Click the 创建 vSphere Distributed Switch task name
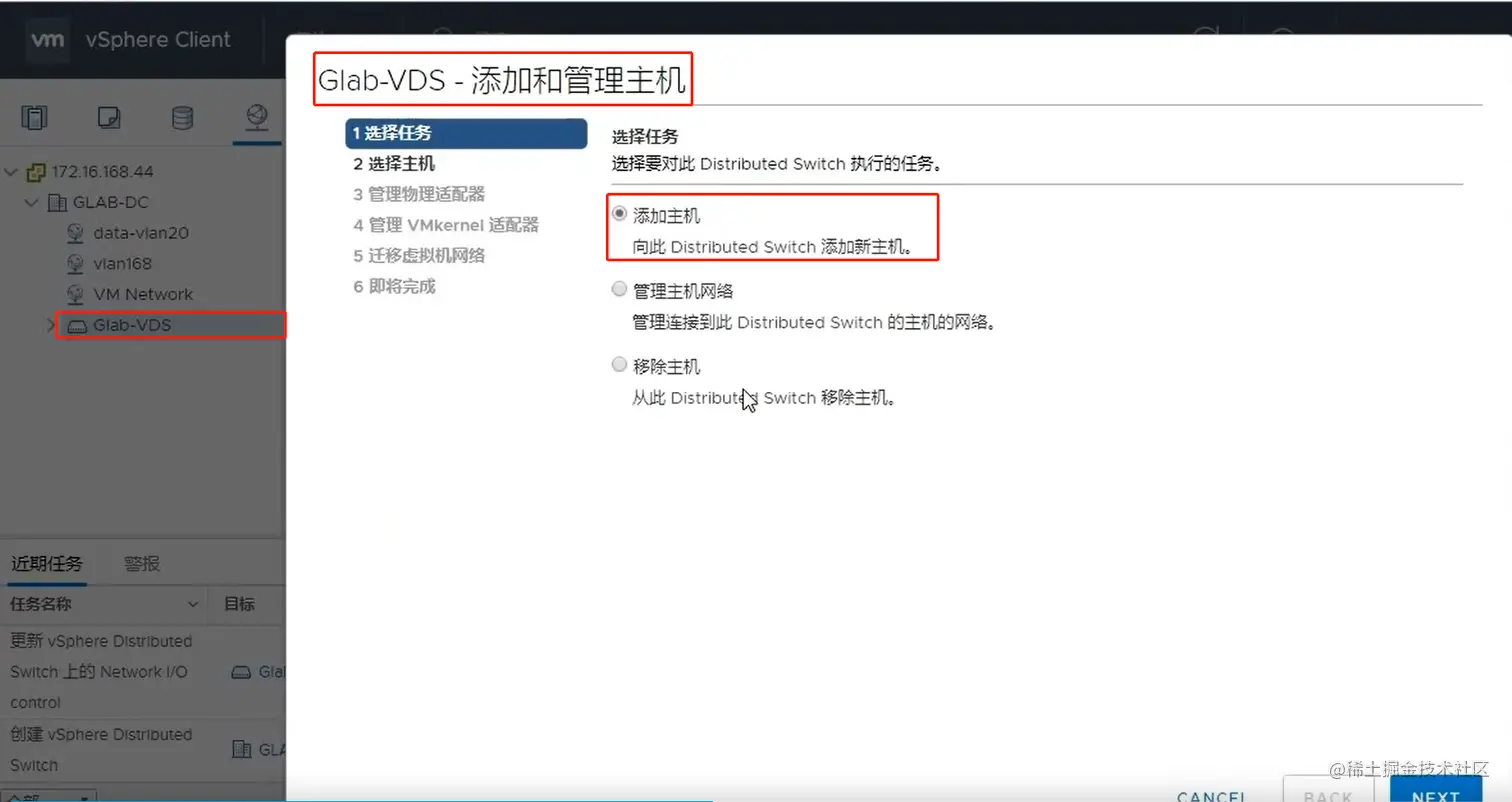The image size is (1512, 802). pyautogui.click(x=101, y=749)
